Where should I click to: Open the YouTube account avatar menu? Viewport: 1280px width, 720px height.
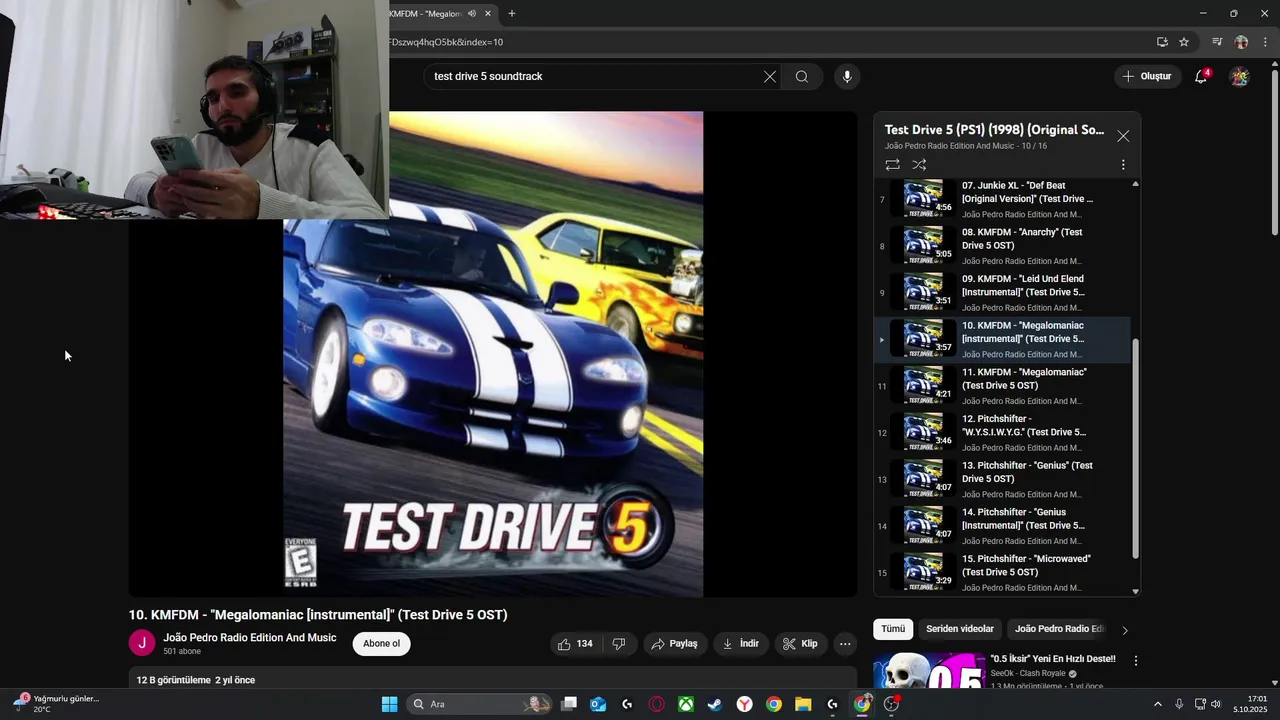(x=1239, y=76)
